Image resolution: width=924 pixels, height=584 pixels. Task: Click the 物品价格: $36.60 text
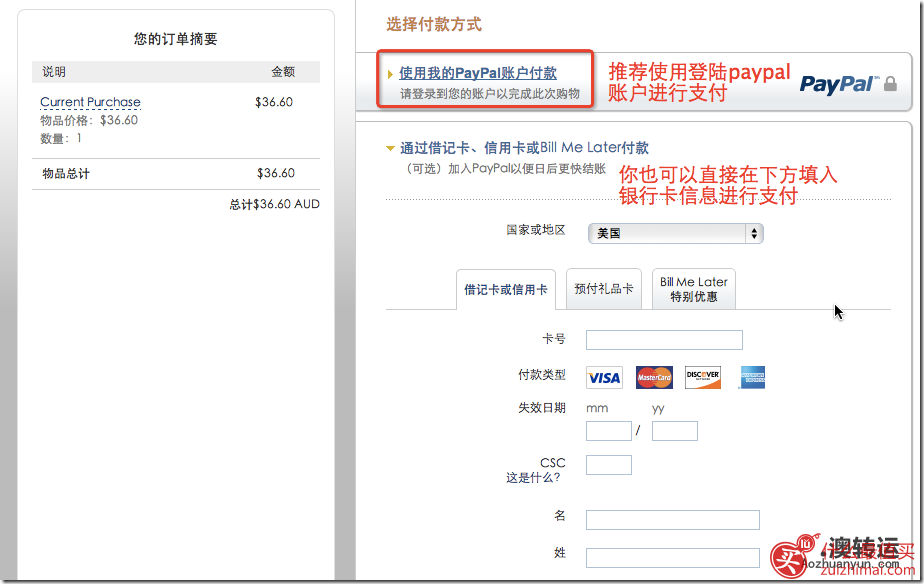[x=89, y=120]
